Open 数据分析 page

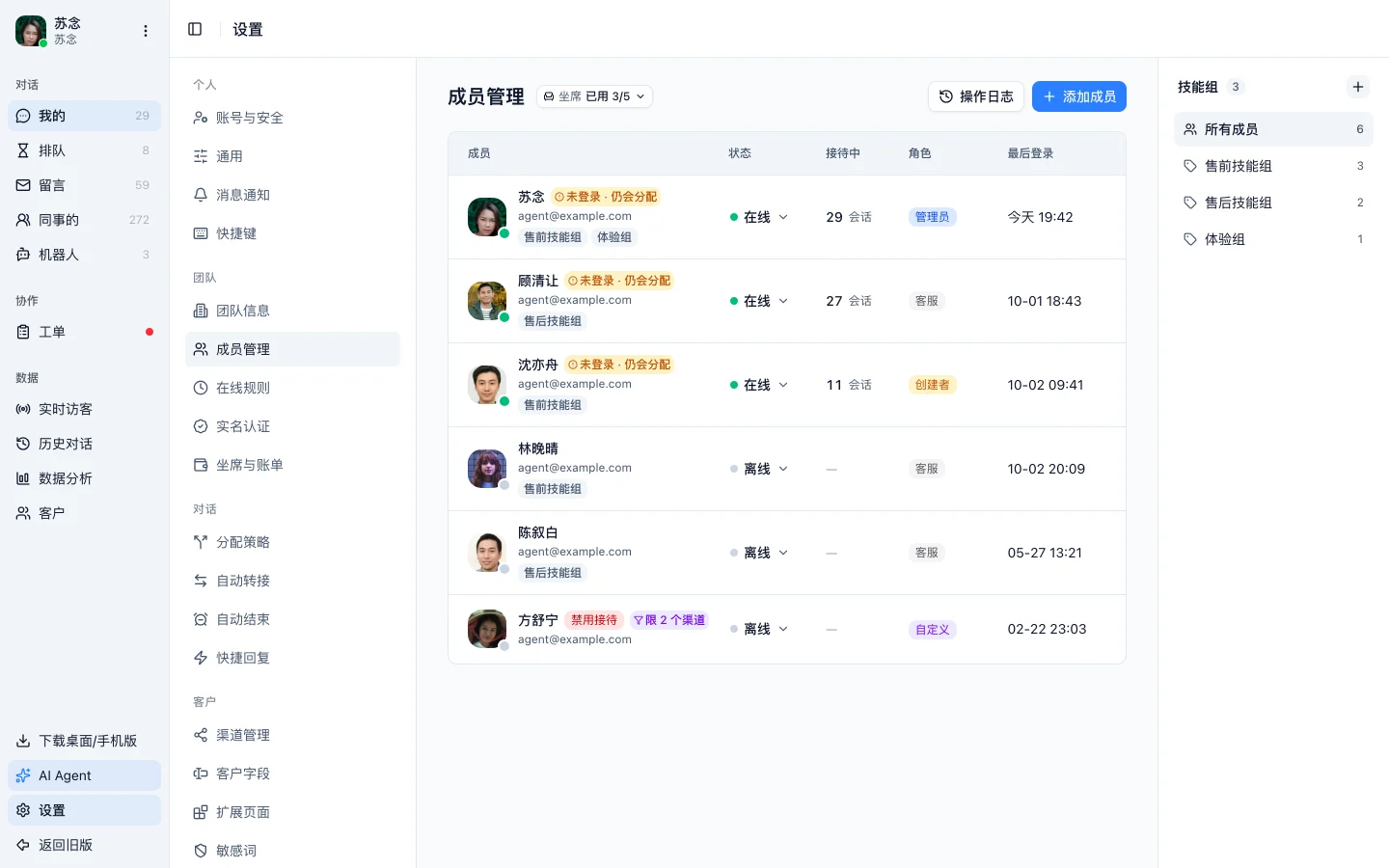pos(84,478)
